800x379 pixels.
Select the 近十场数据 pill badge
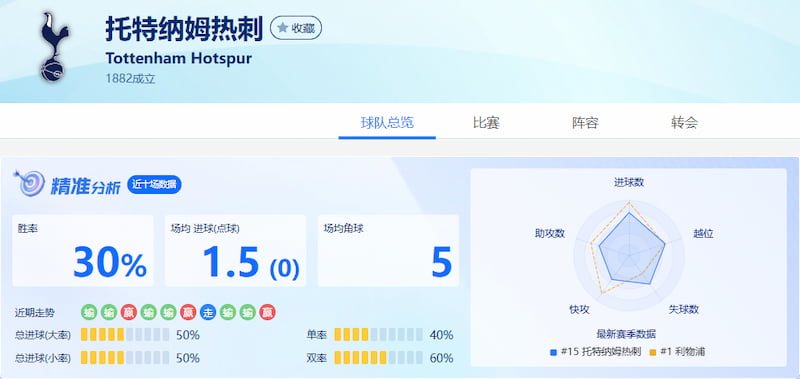(x=154, y=185)
